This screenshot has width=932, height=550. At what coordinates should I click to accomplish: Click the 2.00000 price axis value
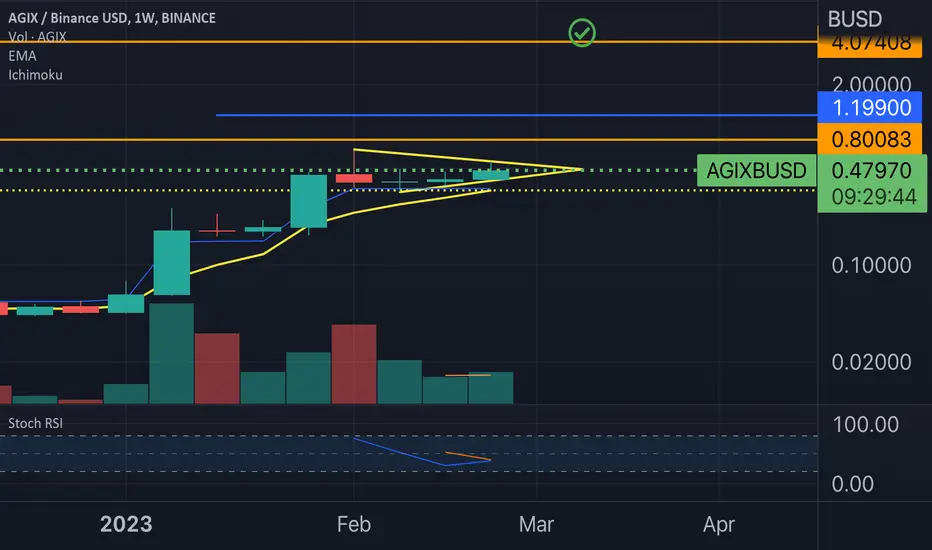coord(871,83)
